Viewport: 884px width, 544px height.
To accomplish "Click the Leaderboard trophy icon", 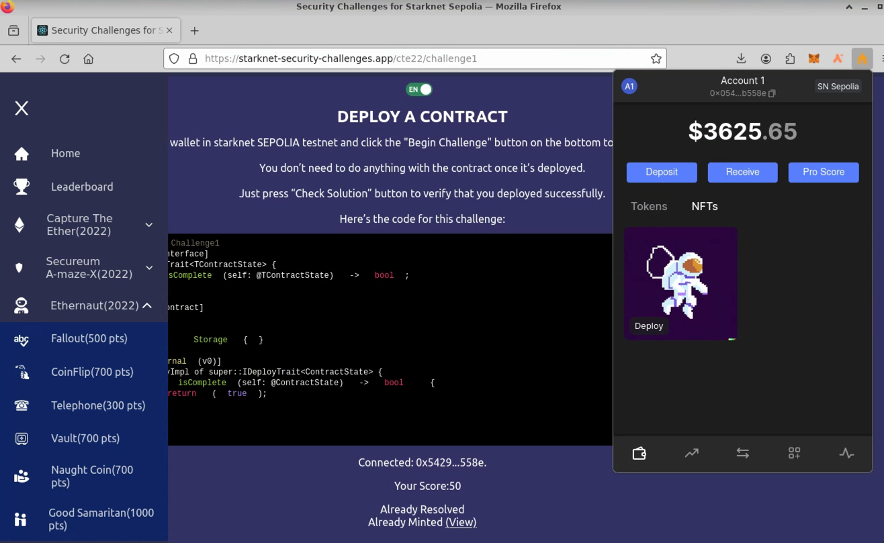I will coord(21,187).
